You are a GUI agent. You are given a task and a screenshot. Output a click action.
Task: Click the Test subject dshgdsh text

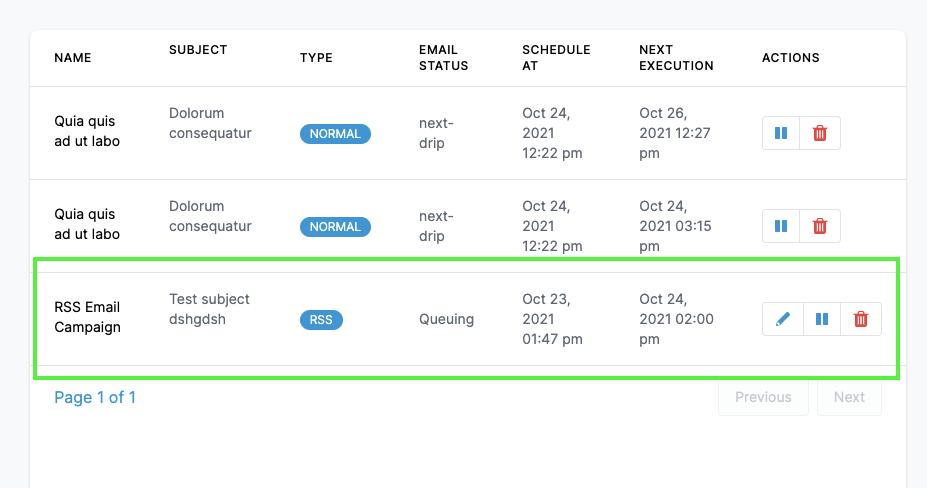click(x=209, y=308)
